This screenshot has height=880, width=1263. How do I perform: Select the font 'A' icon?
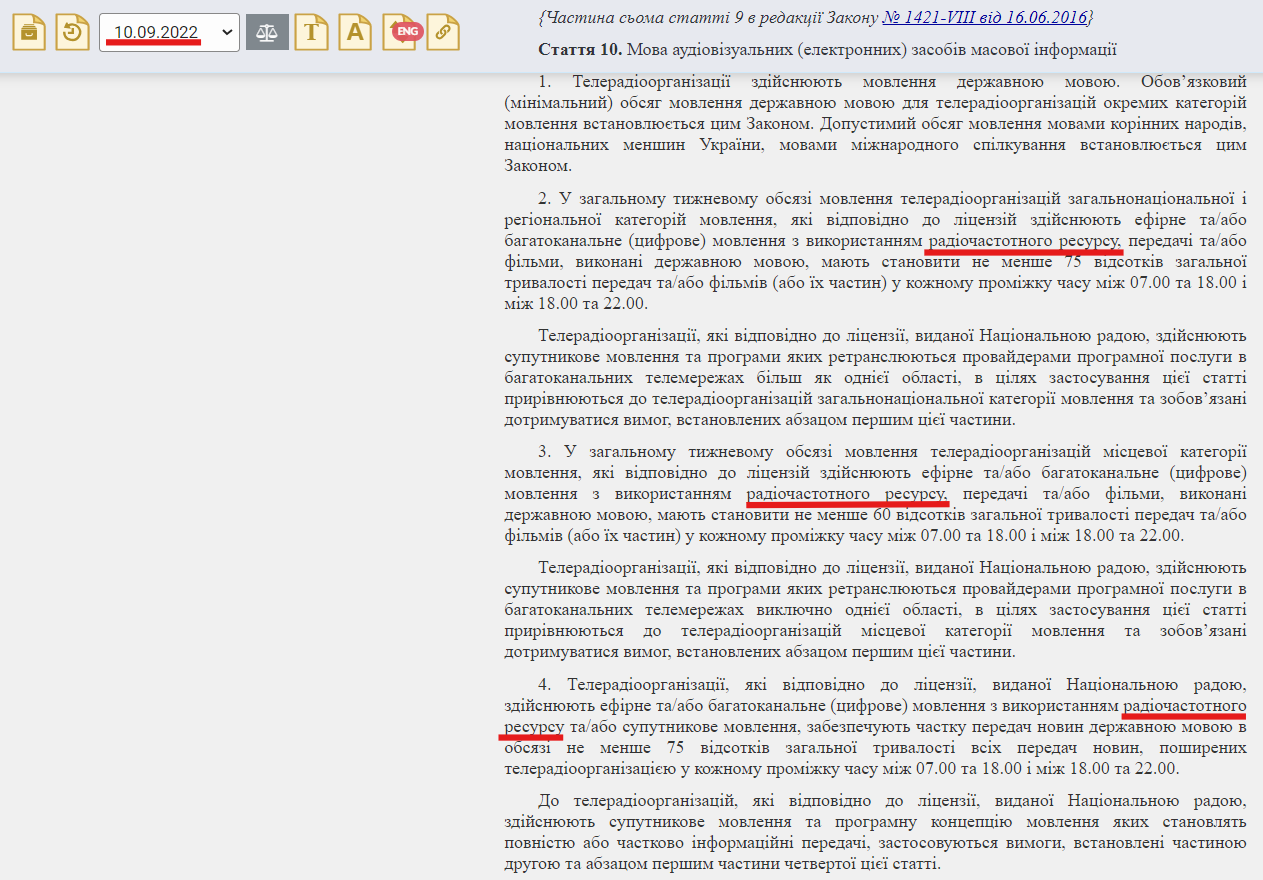[x=356, y=31]
